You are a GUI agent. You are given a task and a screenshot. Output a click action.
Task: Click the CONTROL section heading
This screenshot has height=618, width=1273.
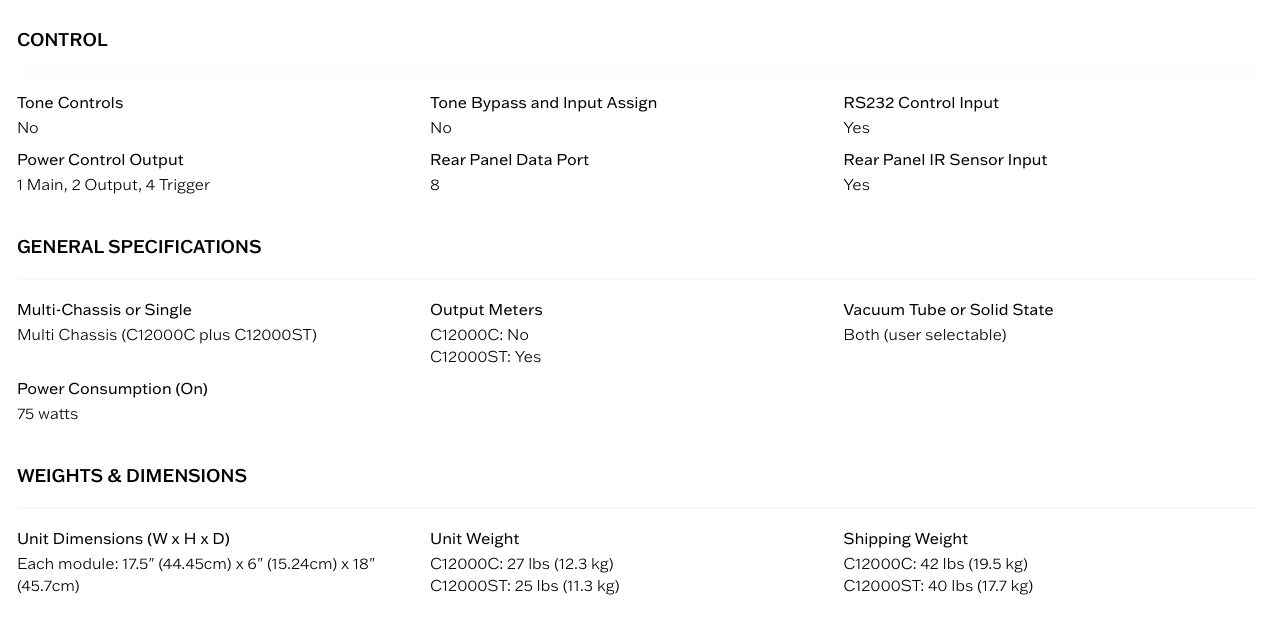pyautogui.click(x=62, y=40)
